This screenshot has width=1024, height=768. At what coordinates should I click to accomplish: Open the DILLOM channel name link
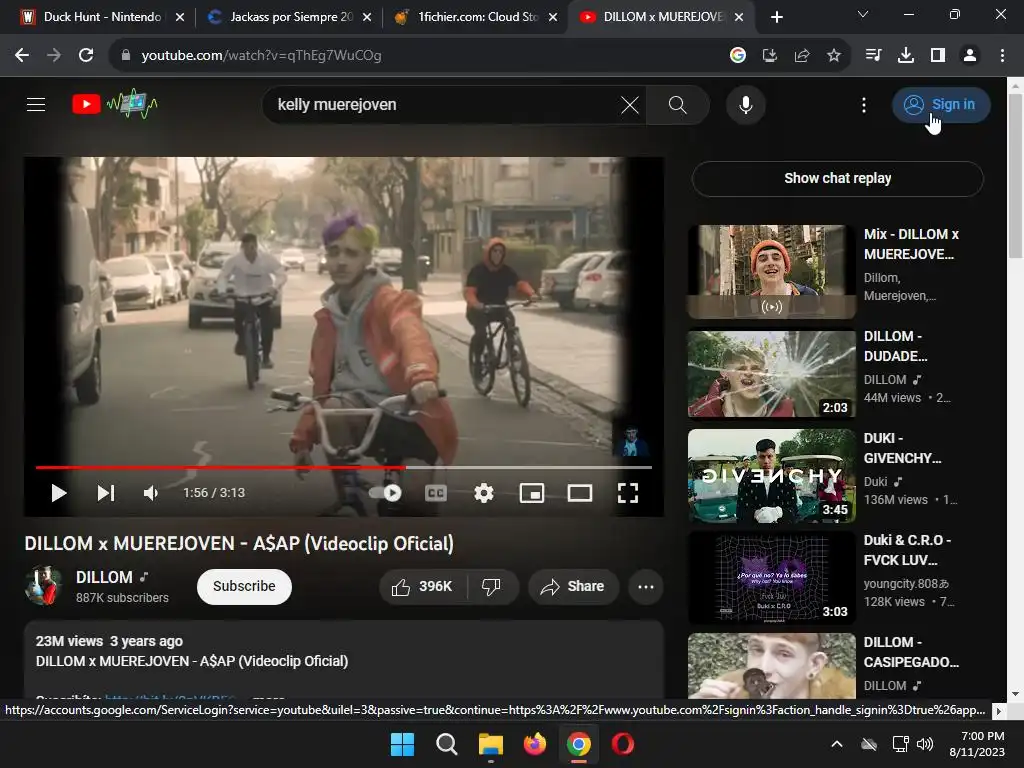pyautogui.click(x=104, y=577)
